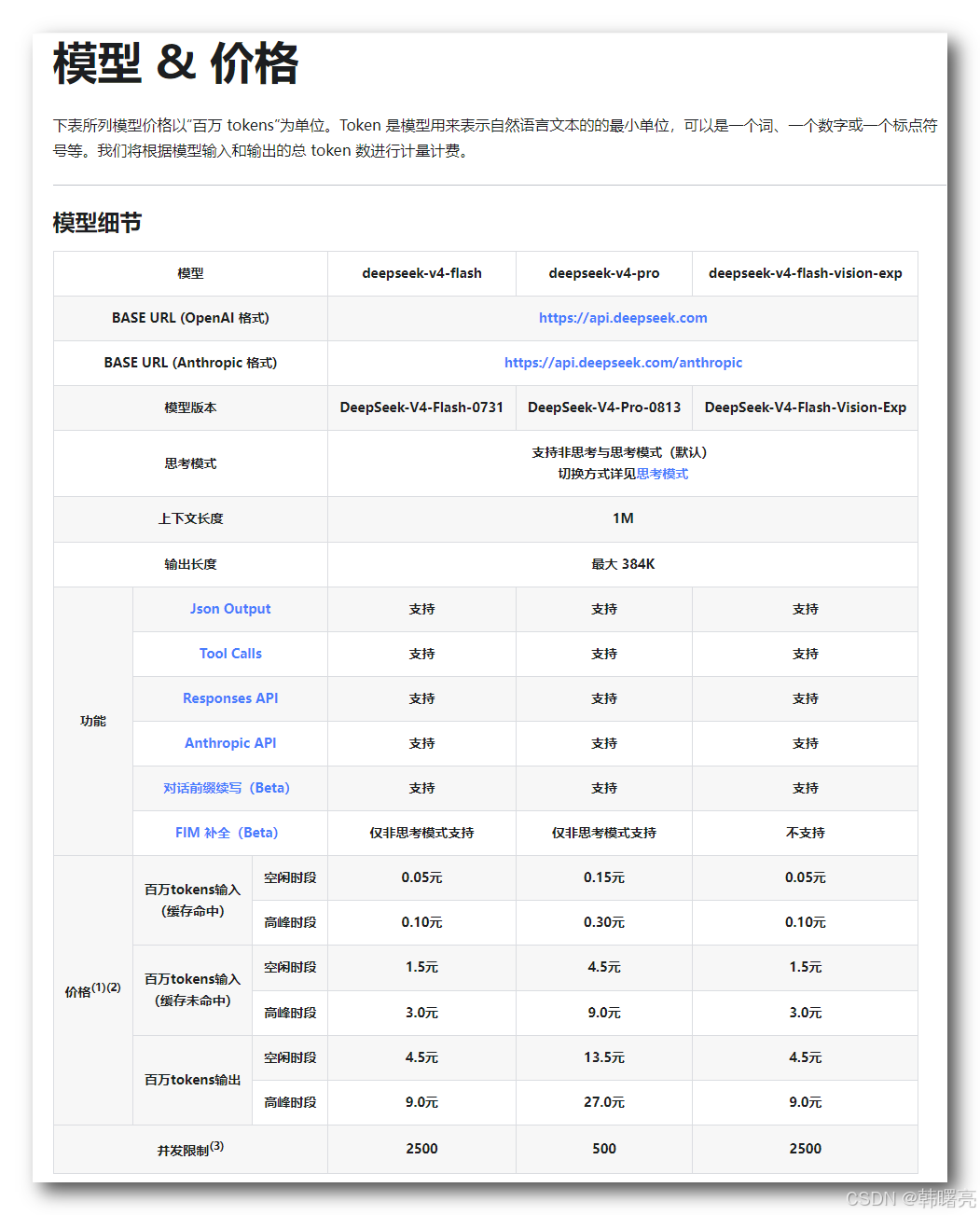Click the 1M context length value
The width and height of the screenshot is (980, 1215).
click(623, 518)
